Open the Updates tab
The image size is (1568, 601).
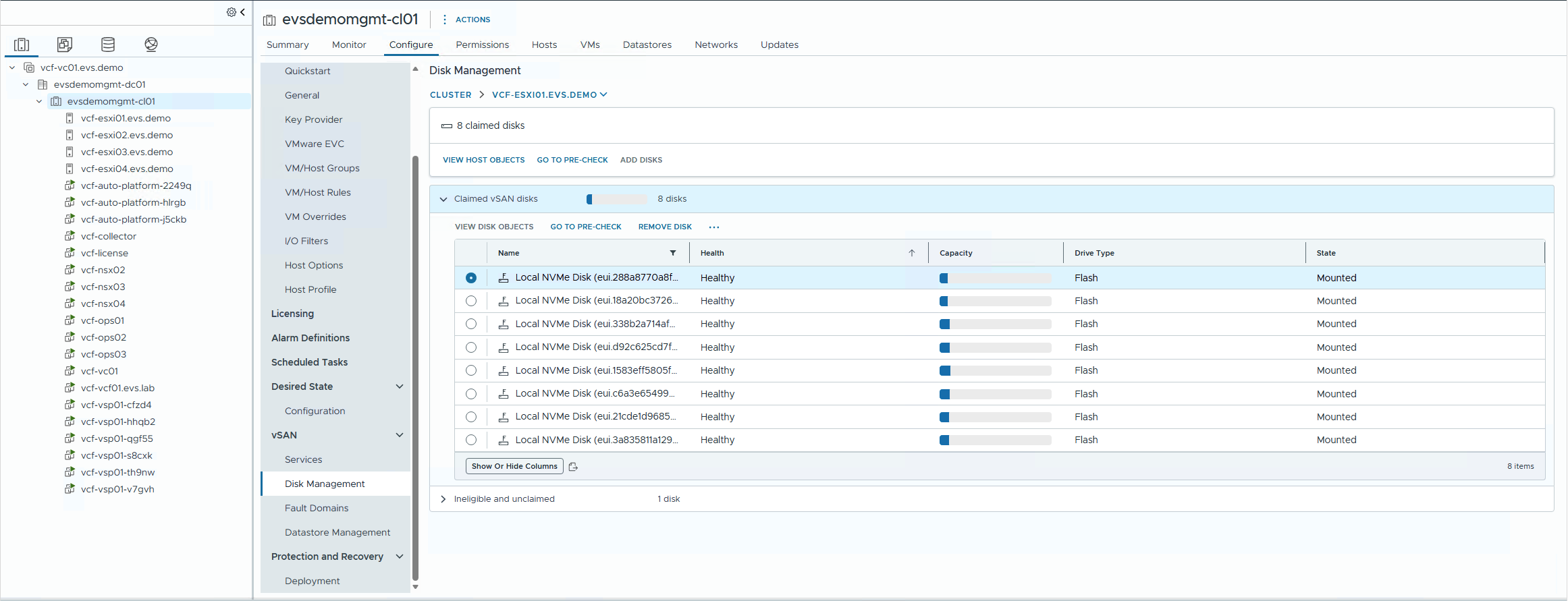coord(779,45)
